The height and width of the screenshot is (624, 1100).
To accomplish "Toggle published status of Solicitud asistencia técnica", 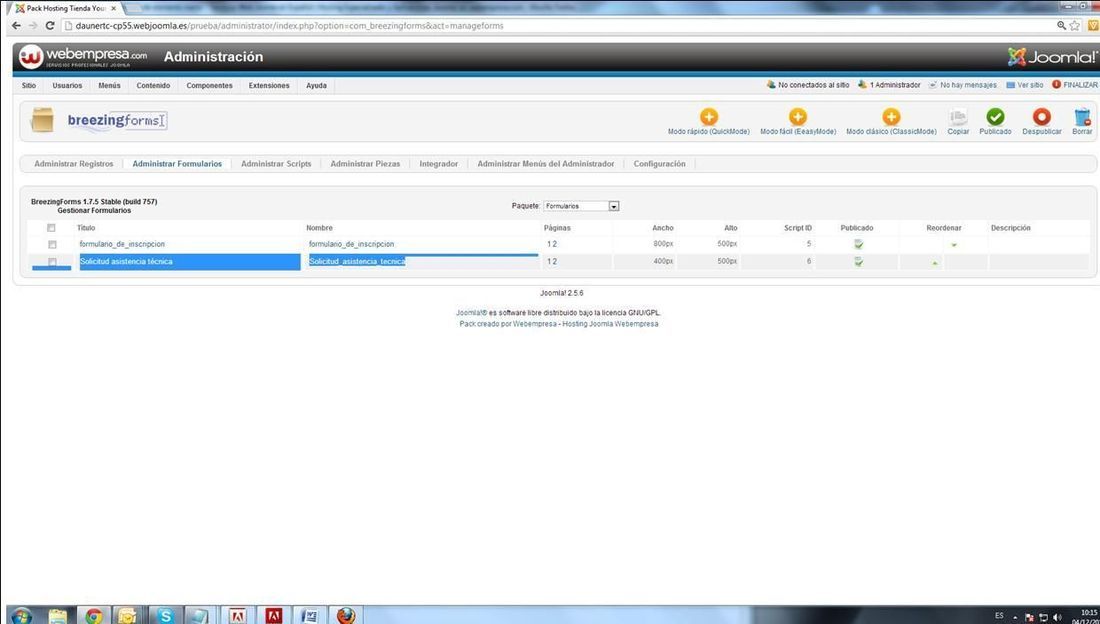I will [x=859, y=262].
